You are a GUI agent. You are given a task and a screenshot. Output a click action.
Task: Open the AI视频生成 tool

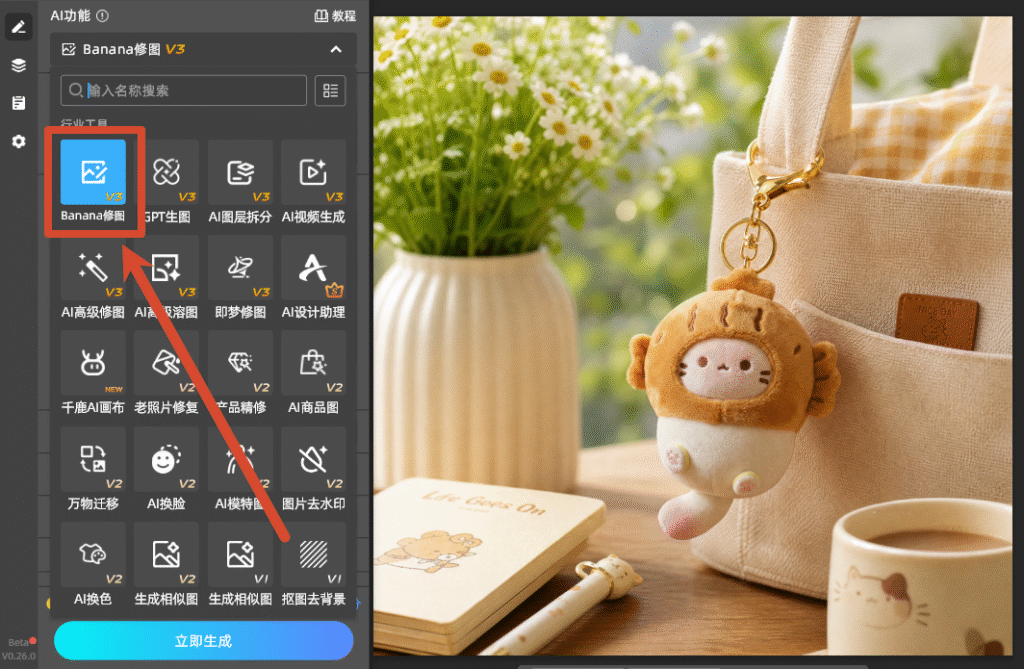(313, 182)
